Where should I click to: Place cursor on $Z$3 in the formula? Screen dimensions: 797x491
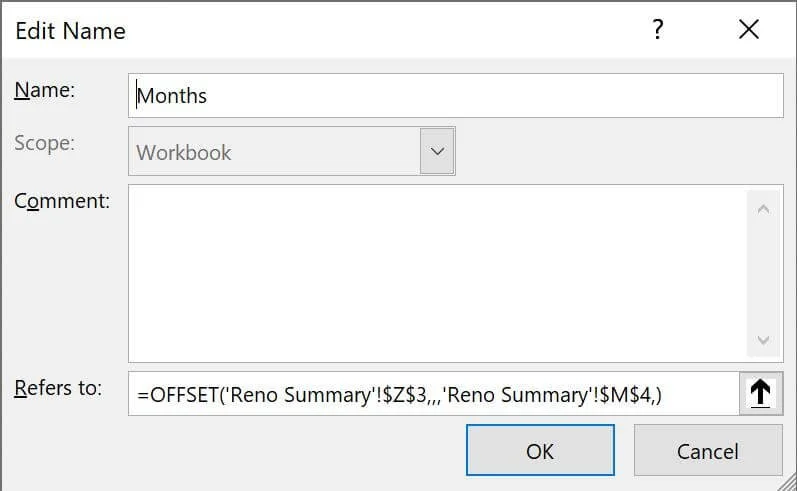click(405, 395)
